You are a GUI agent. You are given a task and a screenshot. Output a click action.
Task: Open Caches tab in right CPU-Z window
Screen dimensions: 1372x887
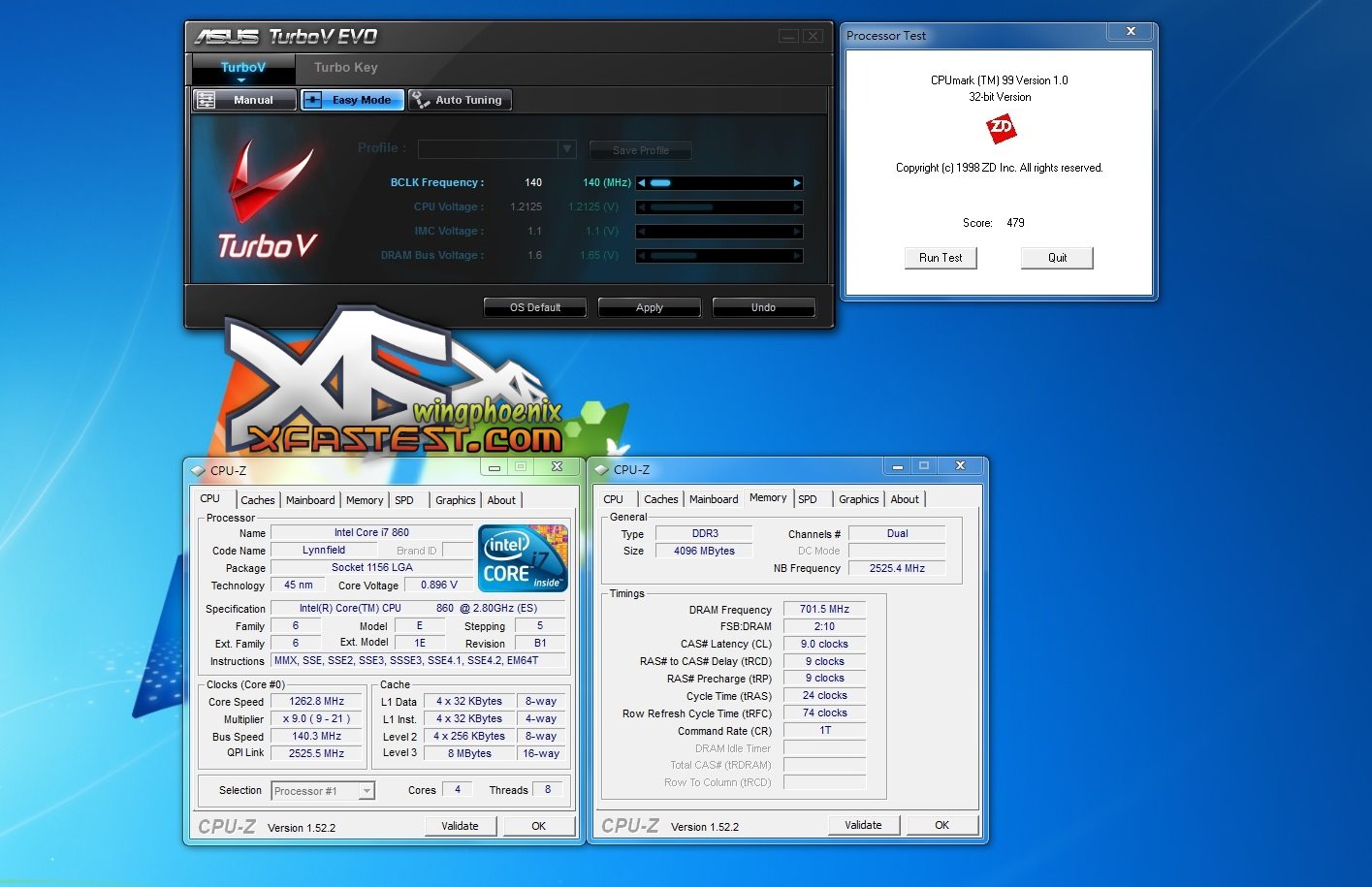coord(661,499)
